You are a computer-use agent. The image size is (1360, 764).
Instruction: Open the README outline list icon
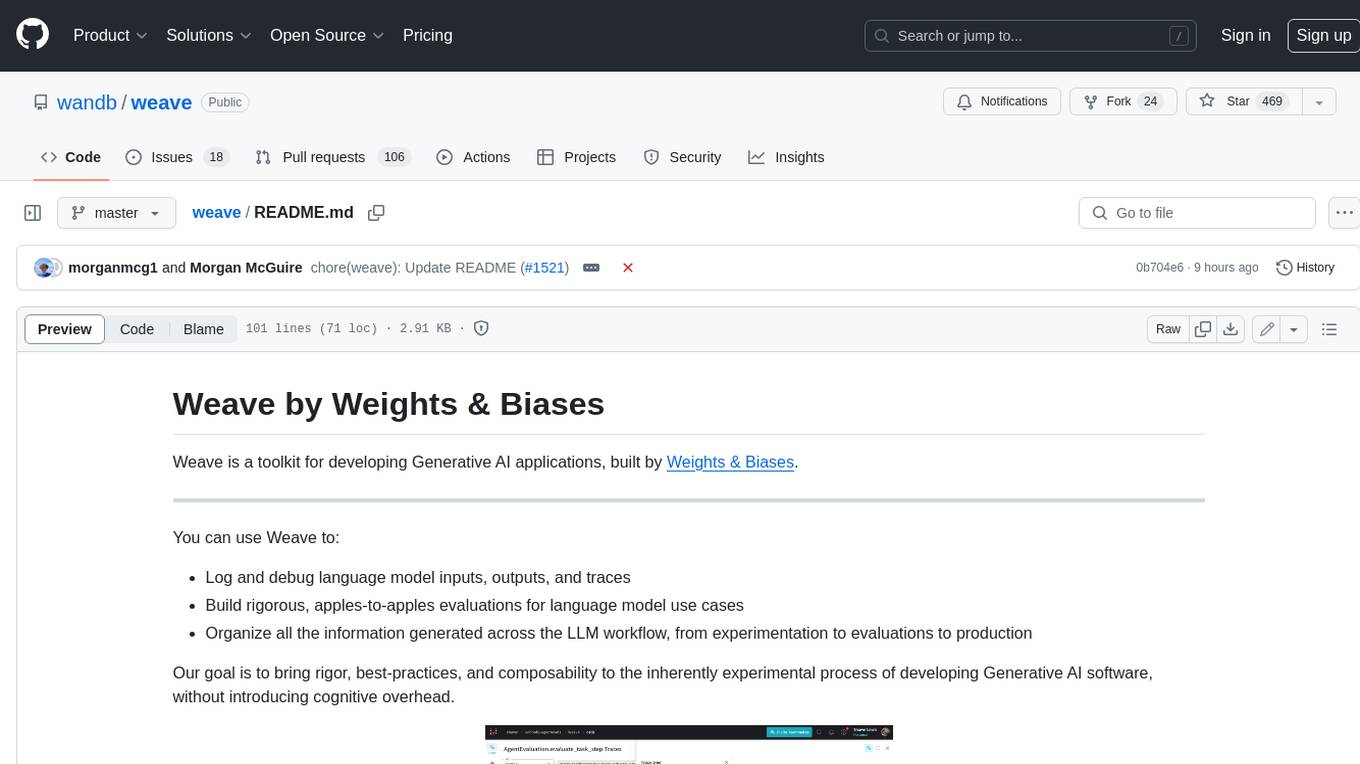point(1329,329)
